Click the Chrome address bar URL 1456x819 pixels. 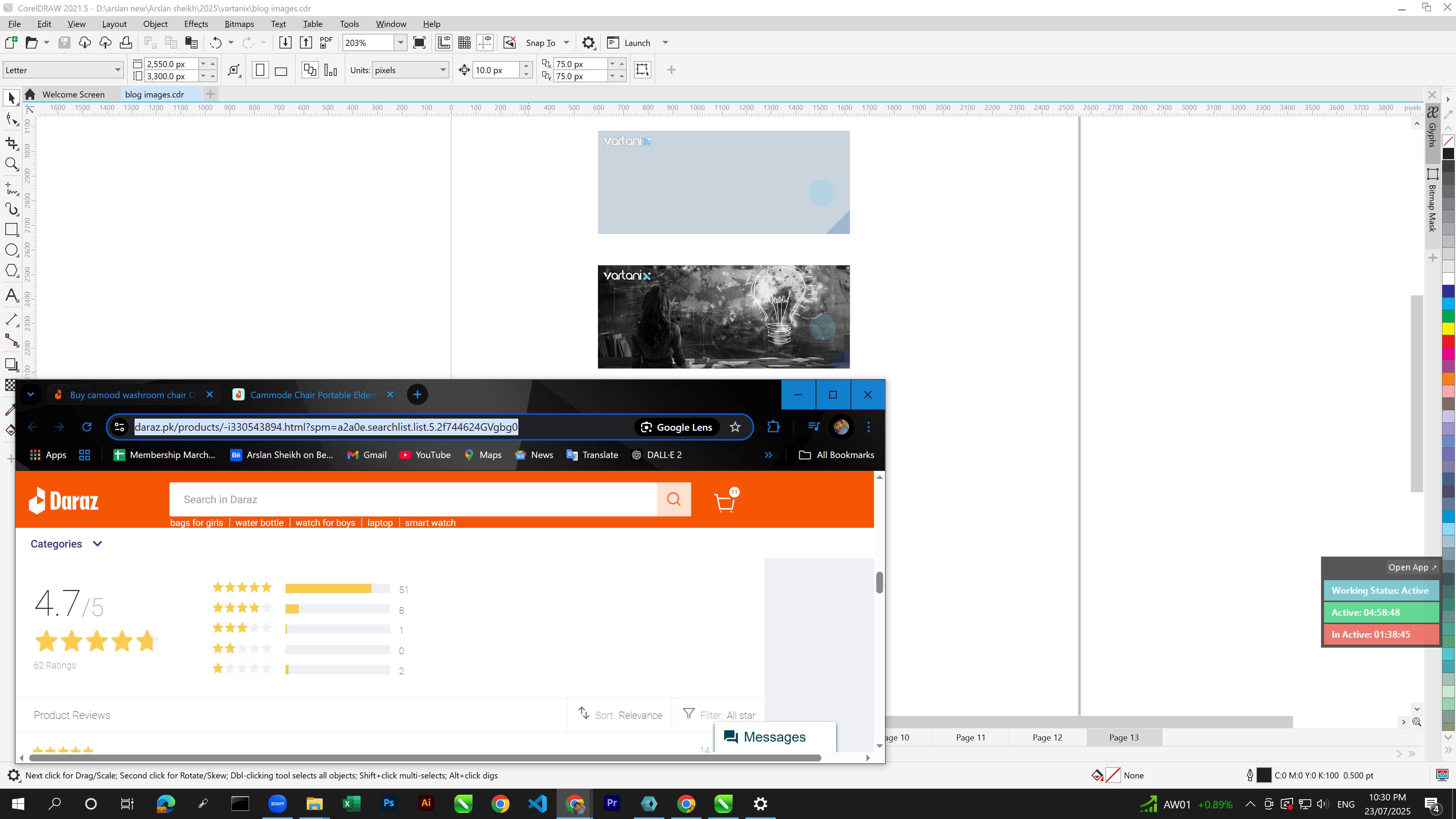pos(326,427)
